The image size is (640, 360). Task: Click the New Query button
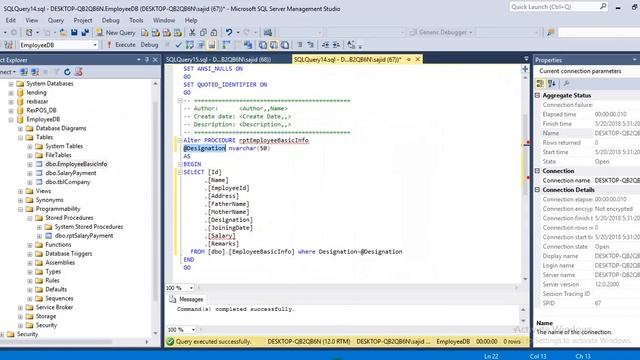[116, 33]
